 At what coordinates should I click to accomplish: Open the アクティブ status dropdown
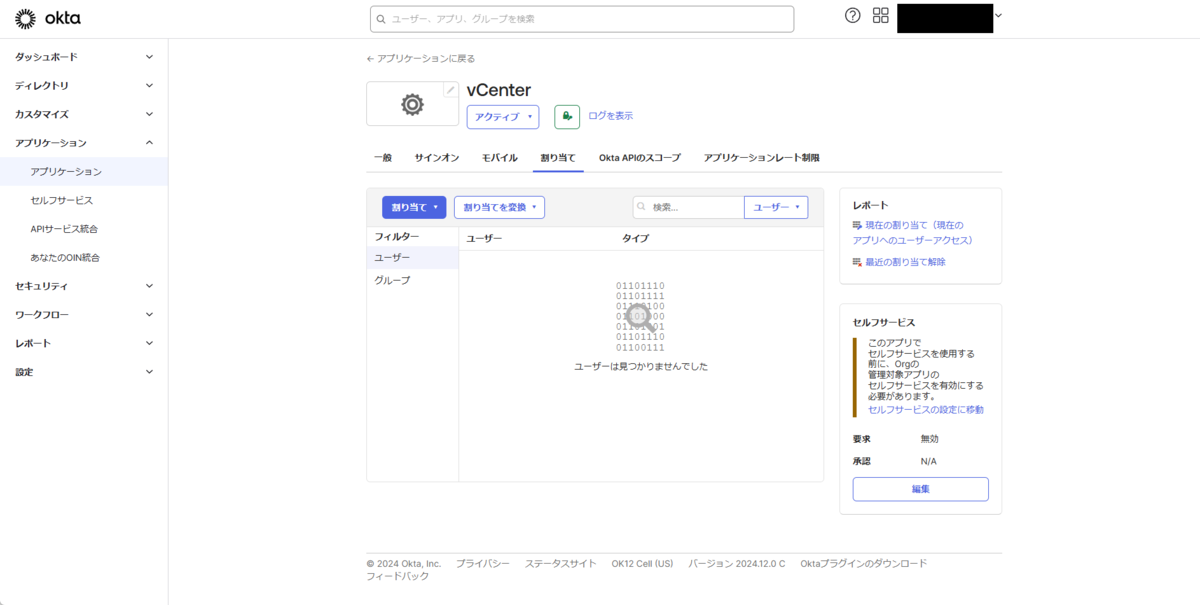pos(503,117)
